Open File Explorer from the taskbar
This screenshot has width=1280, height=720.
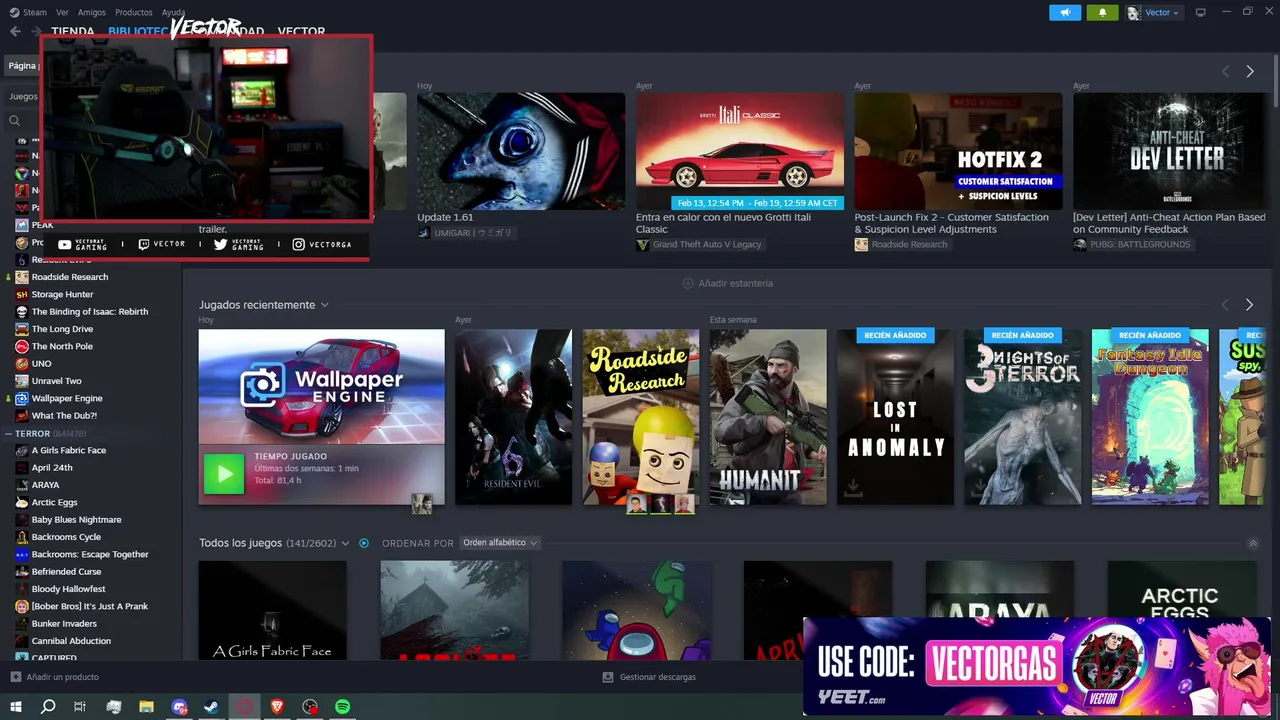146,707
